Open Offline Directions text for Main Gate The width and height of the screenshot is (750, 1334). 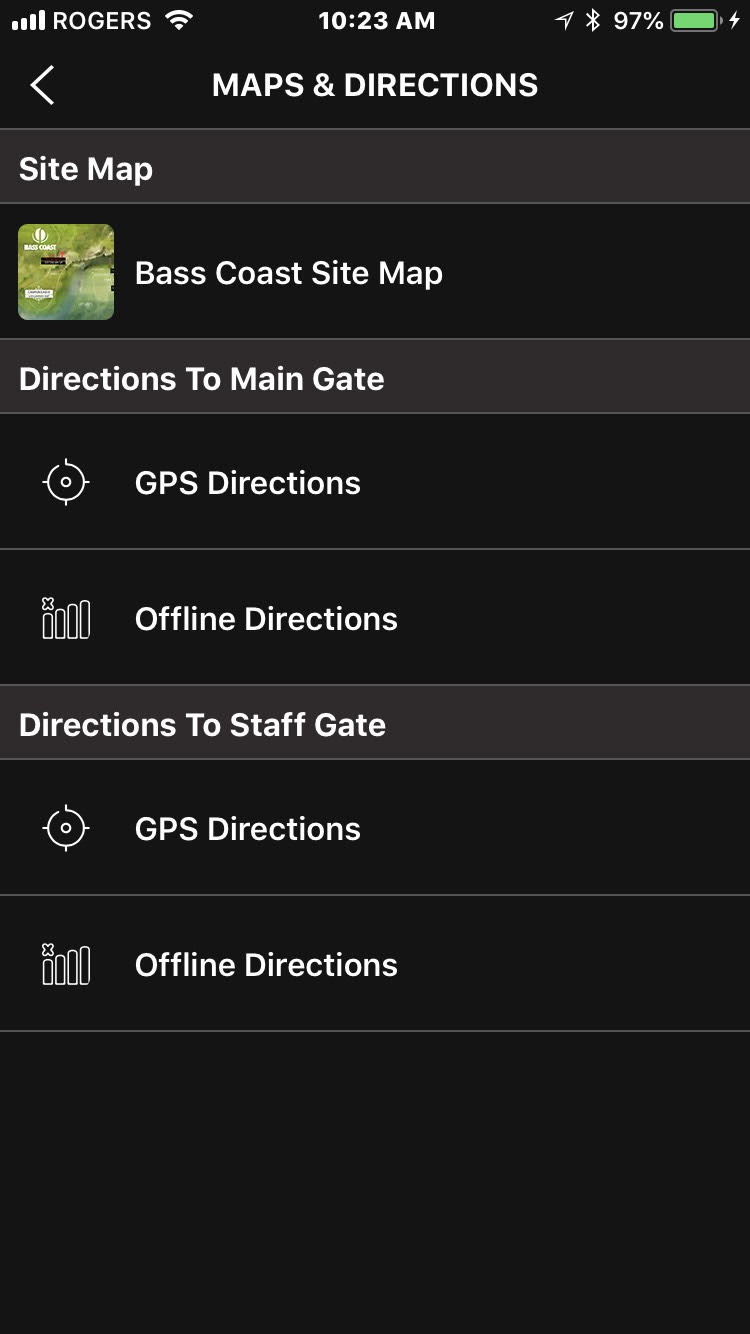(x=266, y=619)
